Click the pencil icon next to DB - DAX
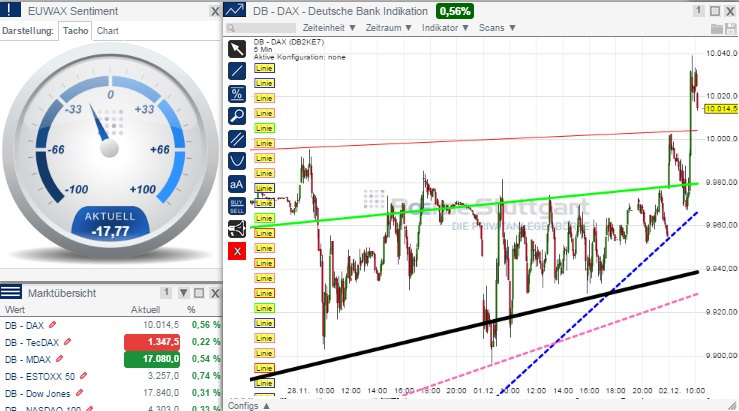The height and width of the screenshot is (411, 739). pos(53,325)
